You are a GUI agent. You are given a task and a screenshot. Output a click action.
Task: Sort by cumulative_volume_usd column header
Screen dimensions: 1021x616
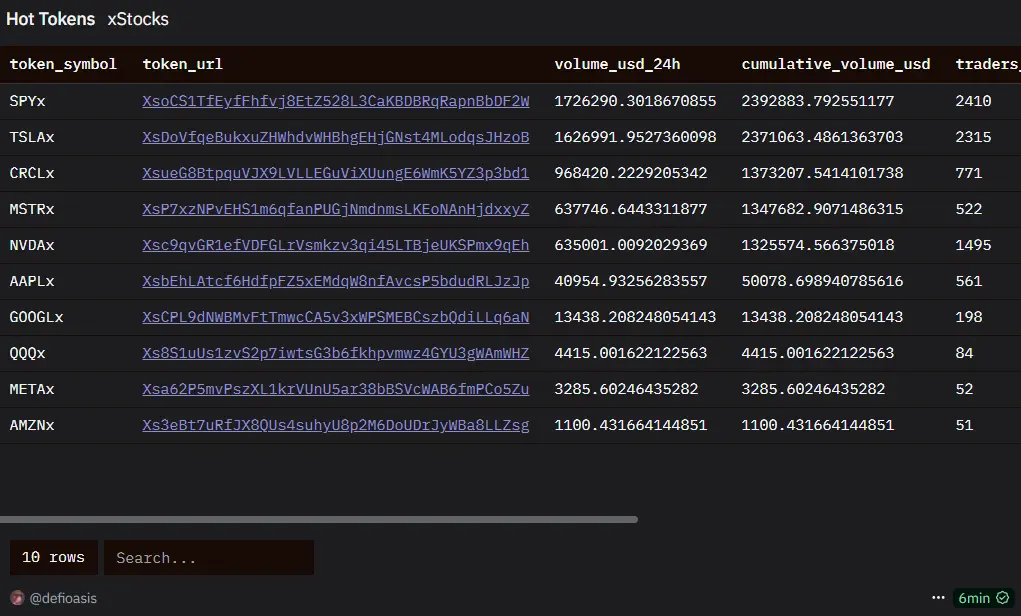(x=836, y=63)
